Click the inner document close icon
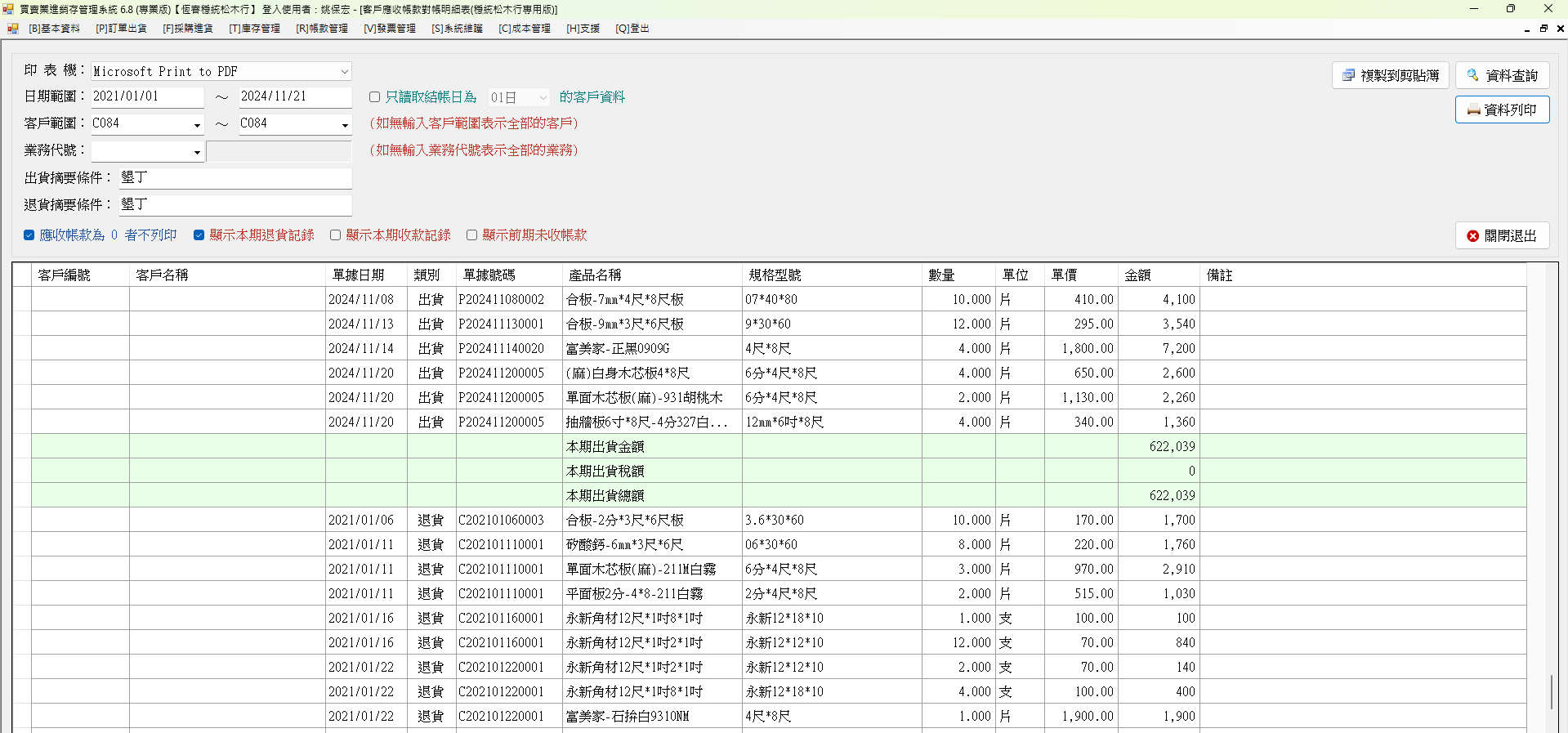Viewport: 1568px width, 733px height. coord(1560,29)
